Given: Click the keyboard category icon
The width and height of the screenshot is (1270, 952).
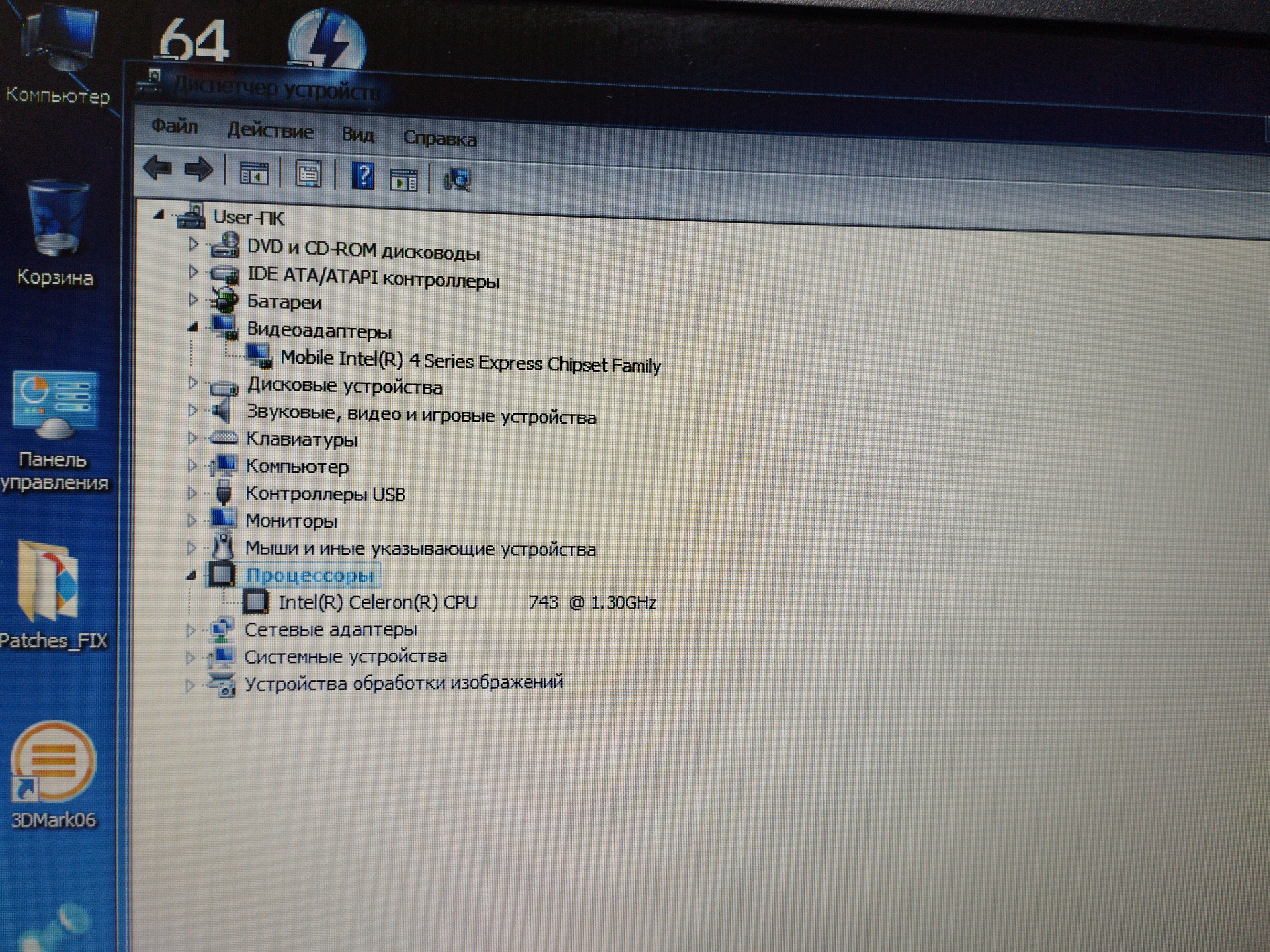Looking at the screenshot, I should 224,438.
